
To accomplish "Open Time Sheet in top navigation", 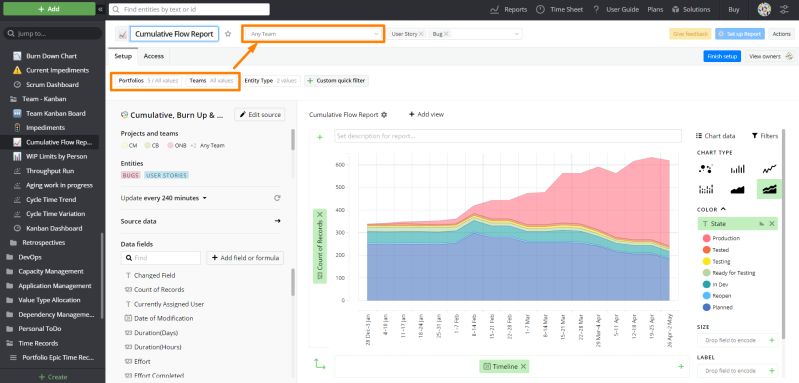I will pyautogui.click(x=560, y=9).
